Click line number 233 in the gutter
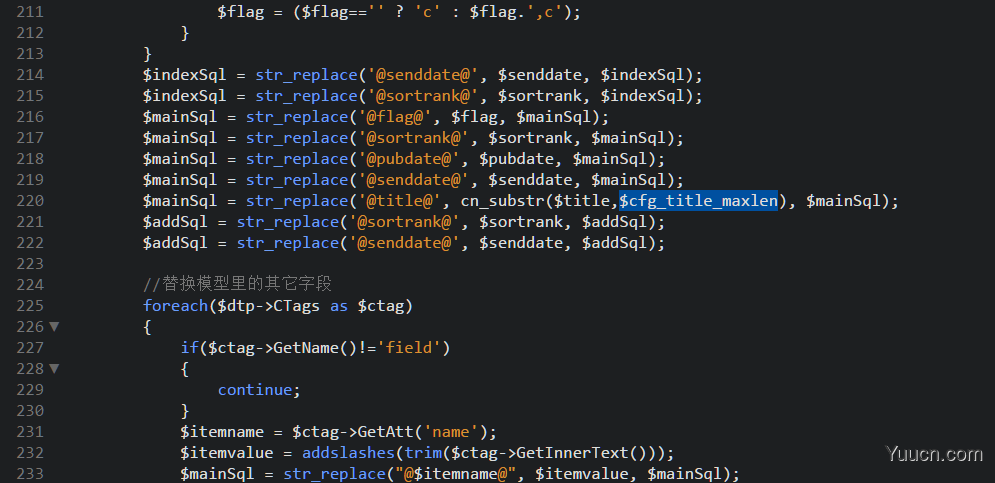Screen dimensions: 995x483 pyautogui.click(x=30, y=473)
